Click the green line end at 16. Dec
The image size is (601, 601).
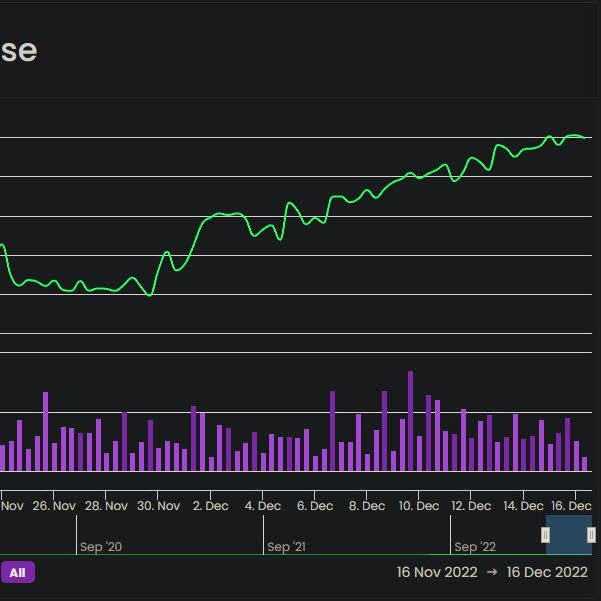[x=584, y=138]
